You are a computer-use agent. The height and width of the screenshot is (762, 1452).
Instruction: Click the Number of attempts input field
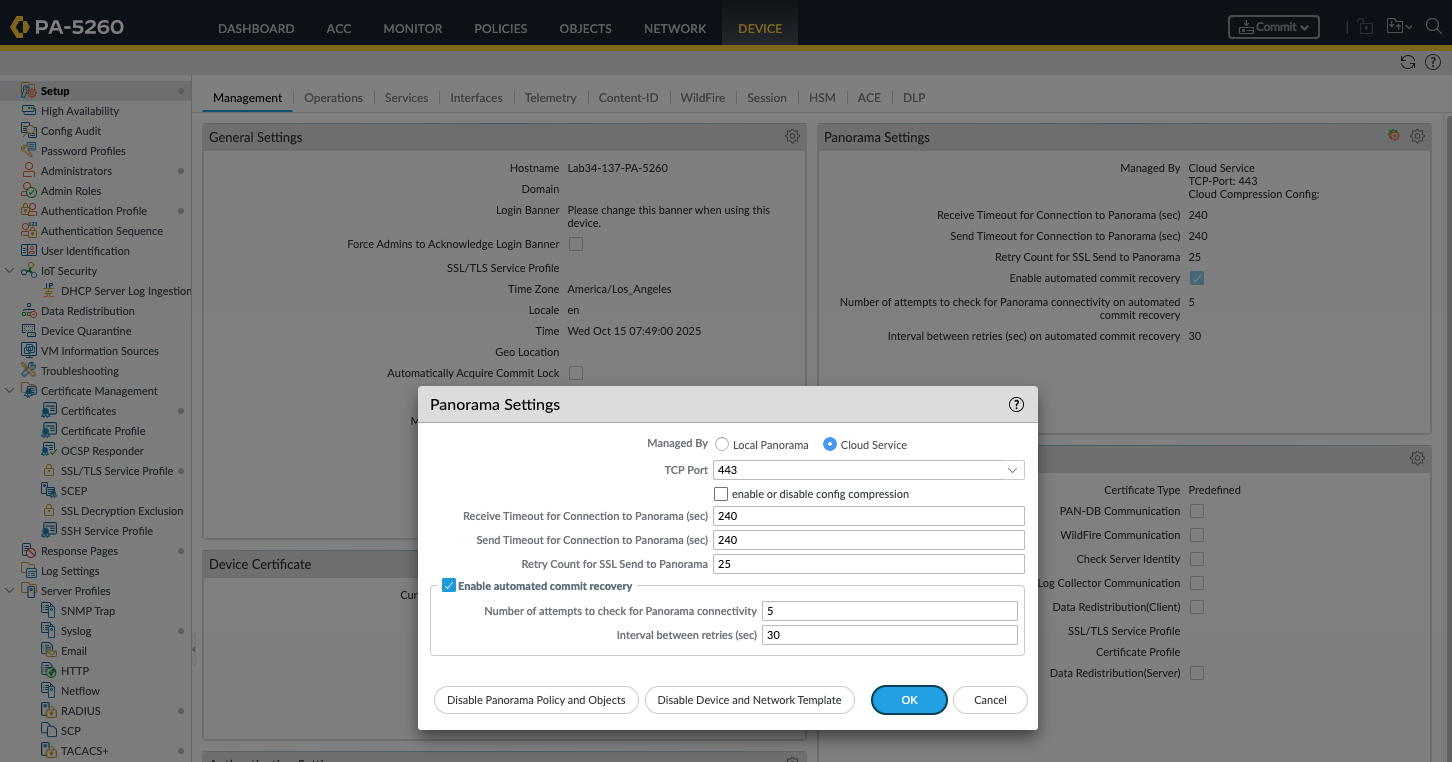(x=890, y=611)
